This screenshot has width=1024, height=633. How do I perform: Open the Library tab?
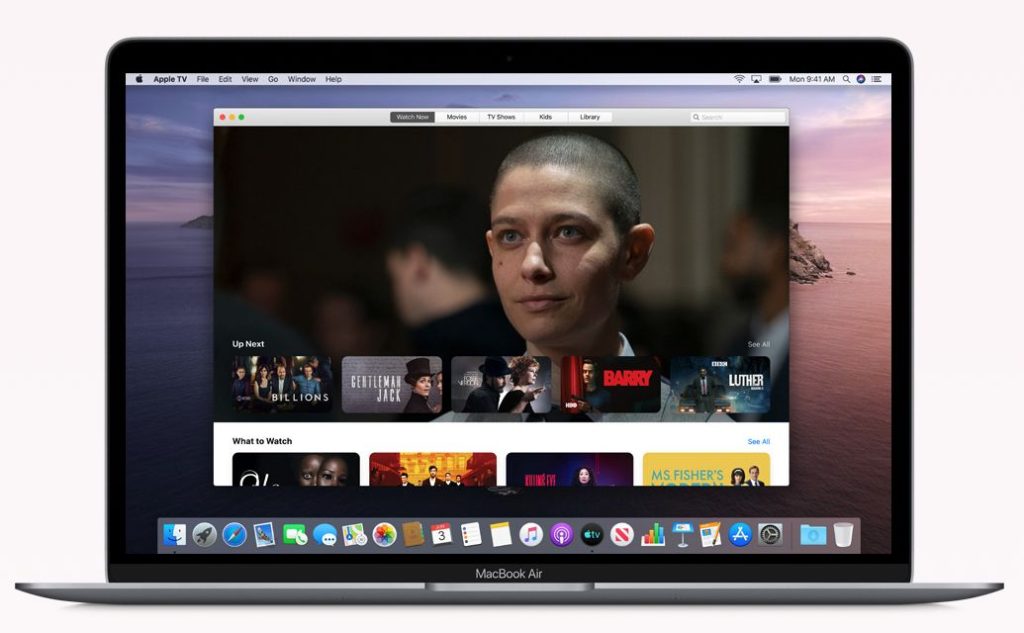590,117
